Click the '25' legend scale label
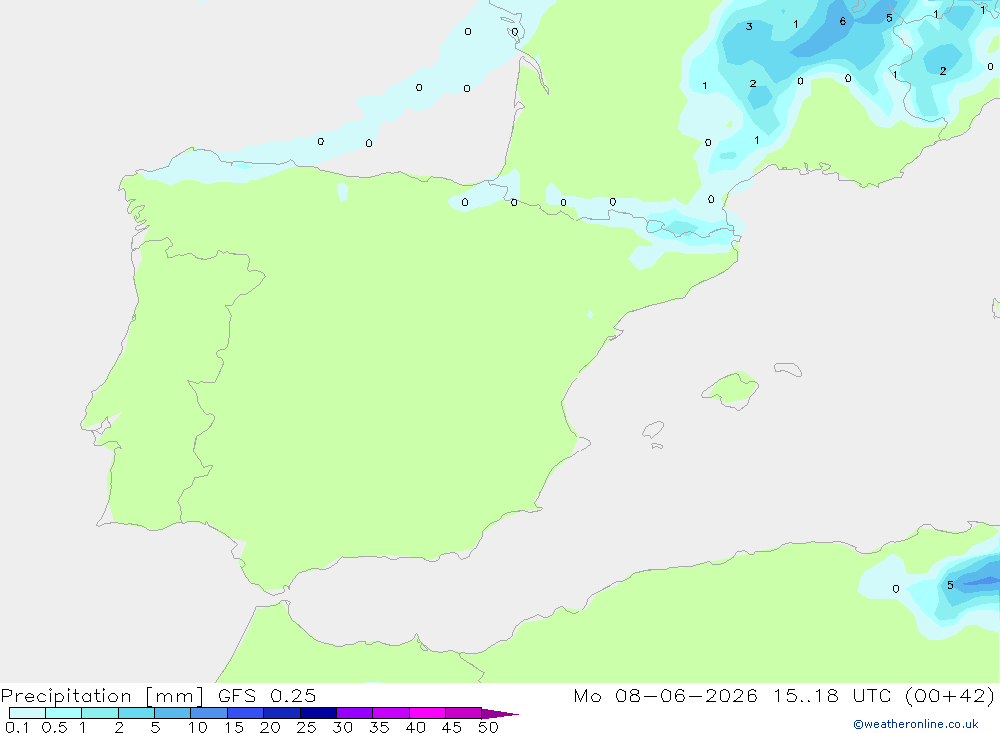Image resolution: width=1000 pixels, height=733 pixels. pyautogui.click(x=307, y=727)
